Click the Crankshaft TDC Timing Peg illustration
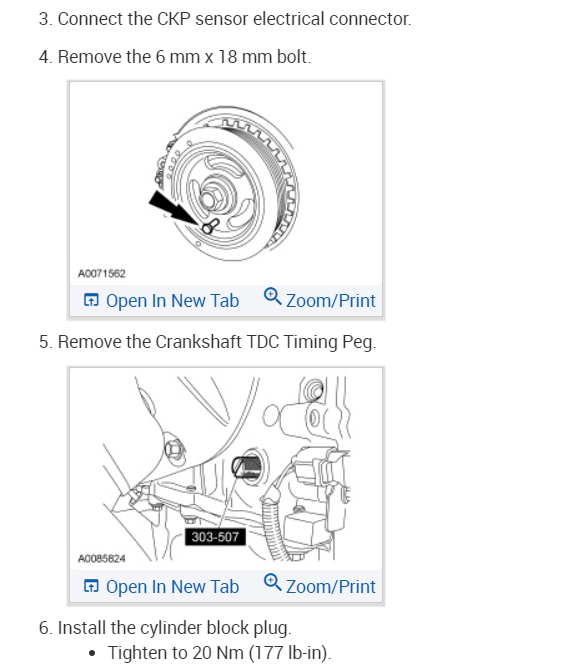This screenshot has height=664, width=579. point(226,469)
